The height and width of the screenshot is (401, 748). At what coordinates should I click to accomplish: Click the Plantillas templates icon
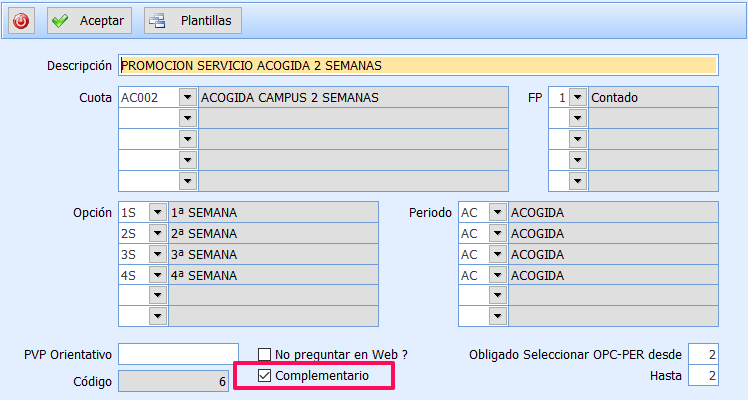coord(159,20)
